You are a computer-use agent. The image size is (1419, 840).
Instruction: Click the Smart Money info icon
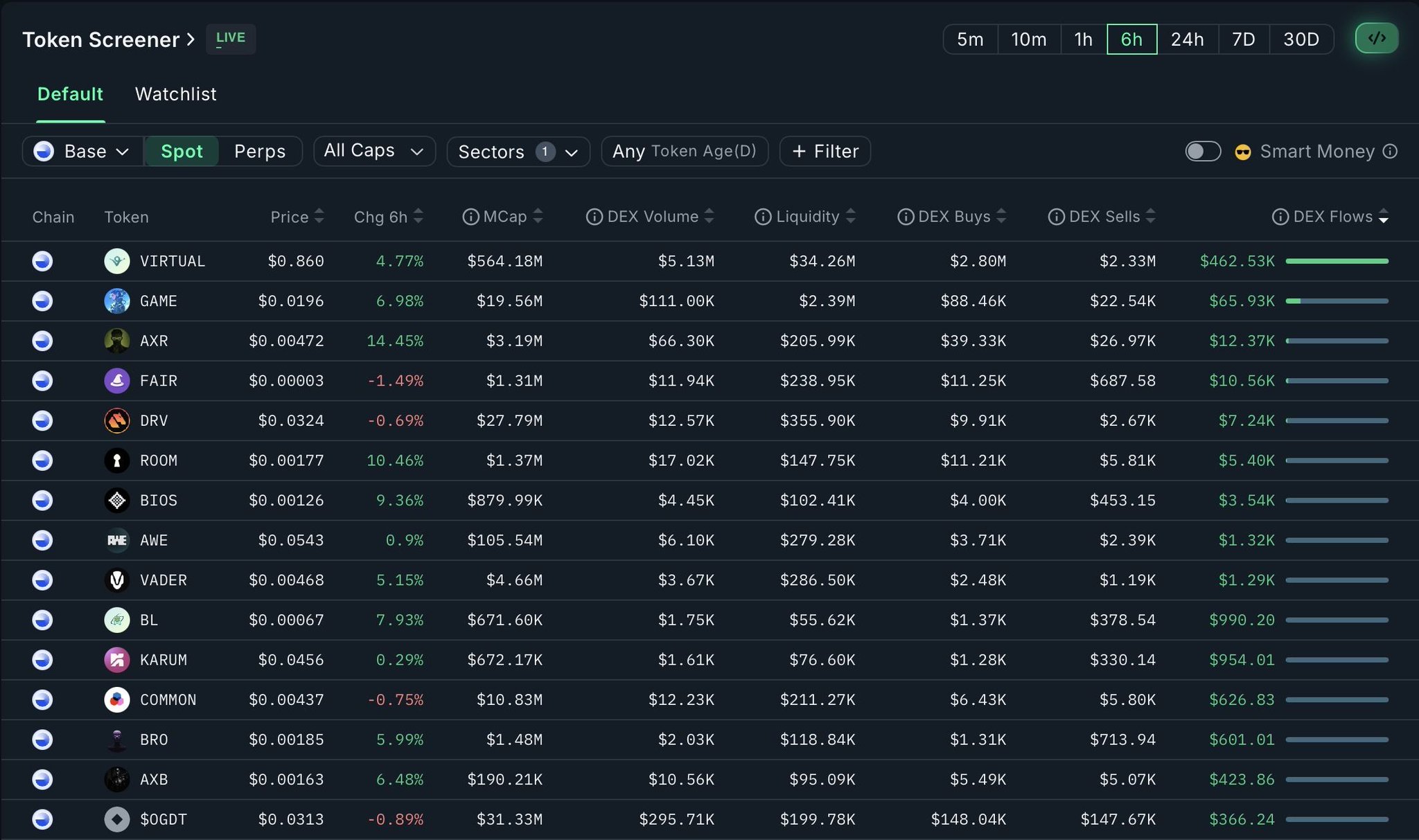tap(1390, 152)
